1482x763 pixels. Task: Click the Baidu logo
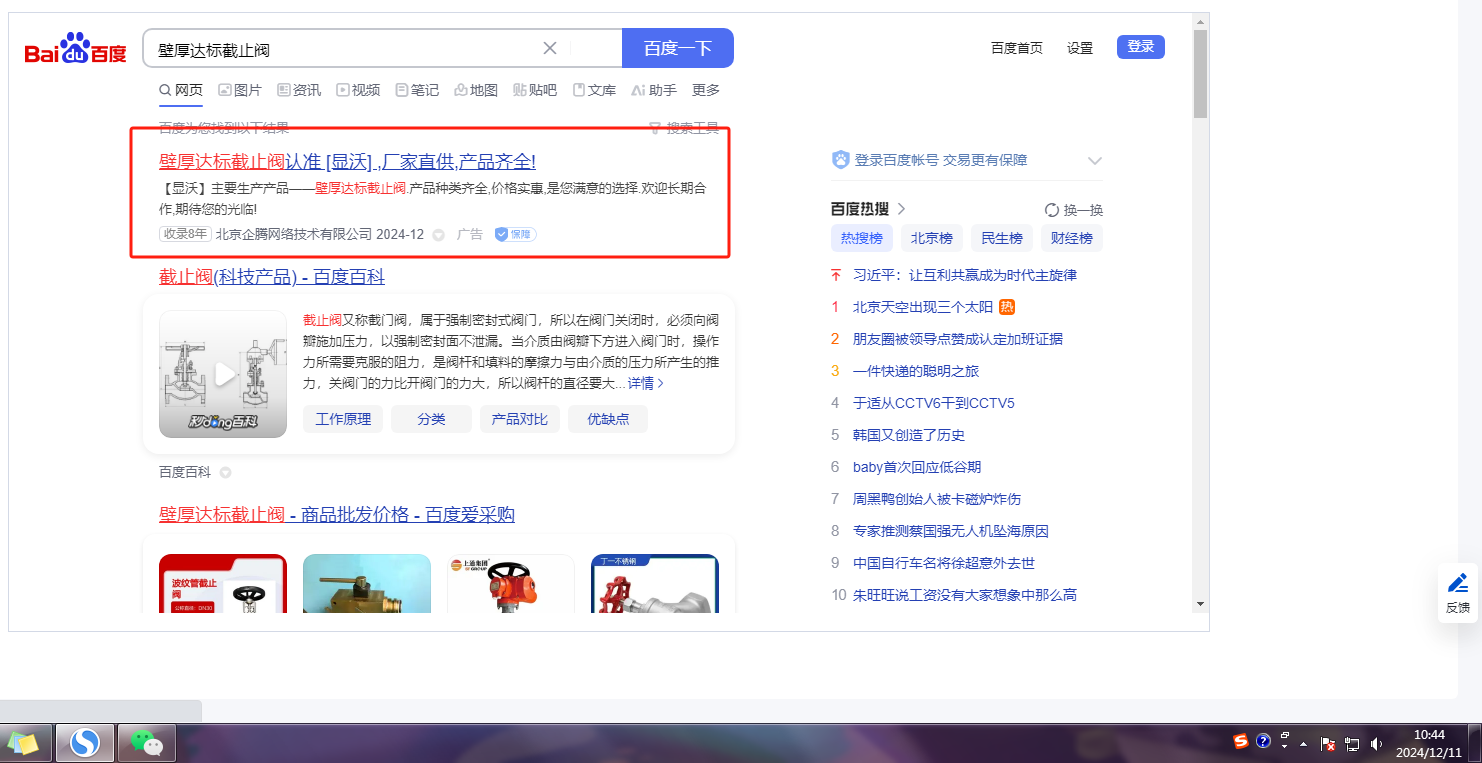(76, 49)
